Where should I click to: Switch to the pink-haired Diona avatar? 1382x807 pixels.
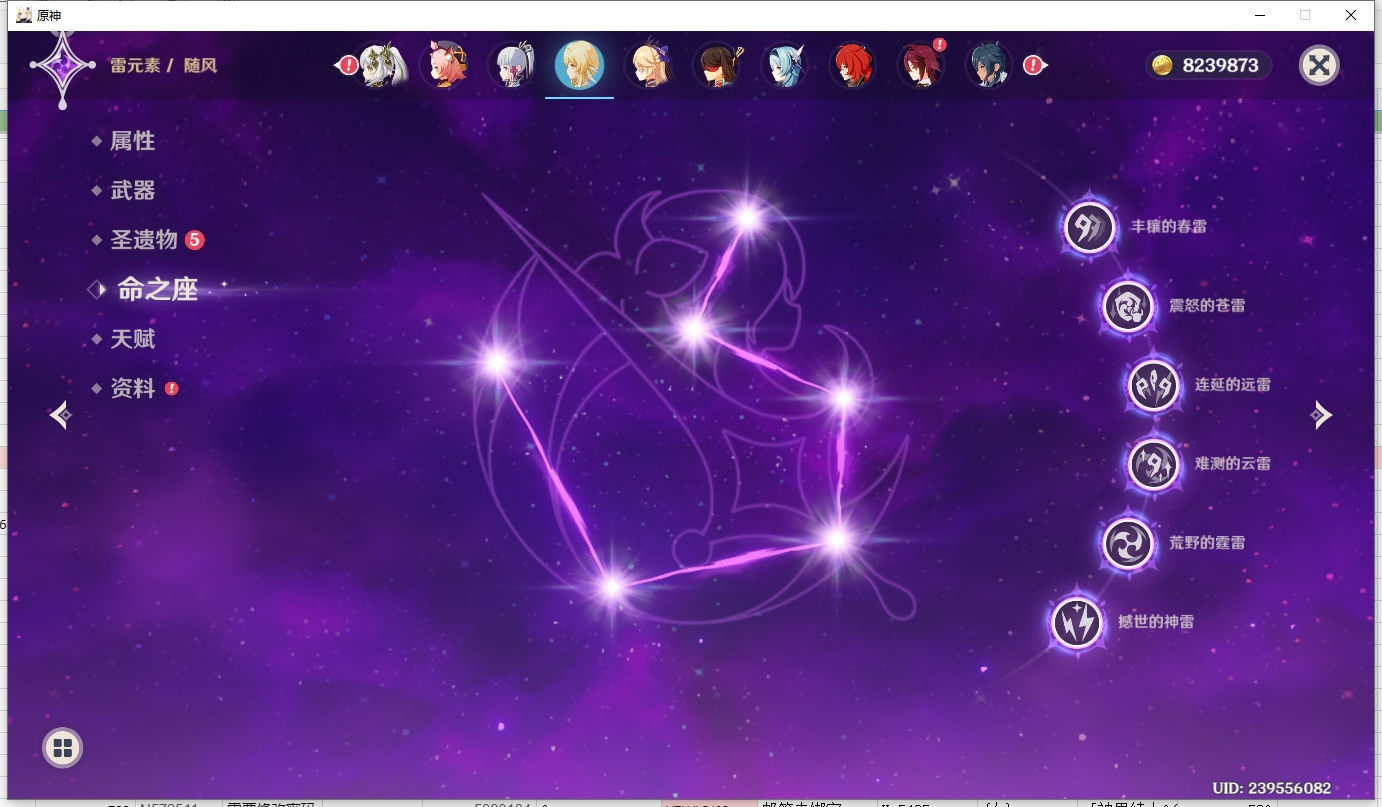445,65
